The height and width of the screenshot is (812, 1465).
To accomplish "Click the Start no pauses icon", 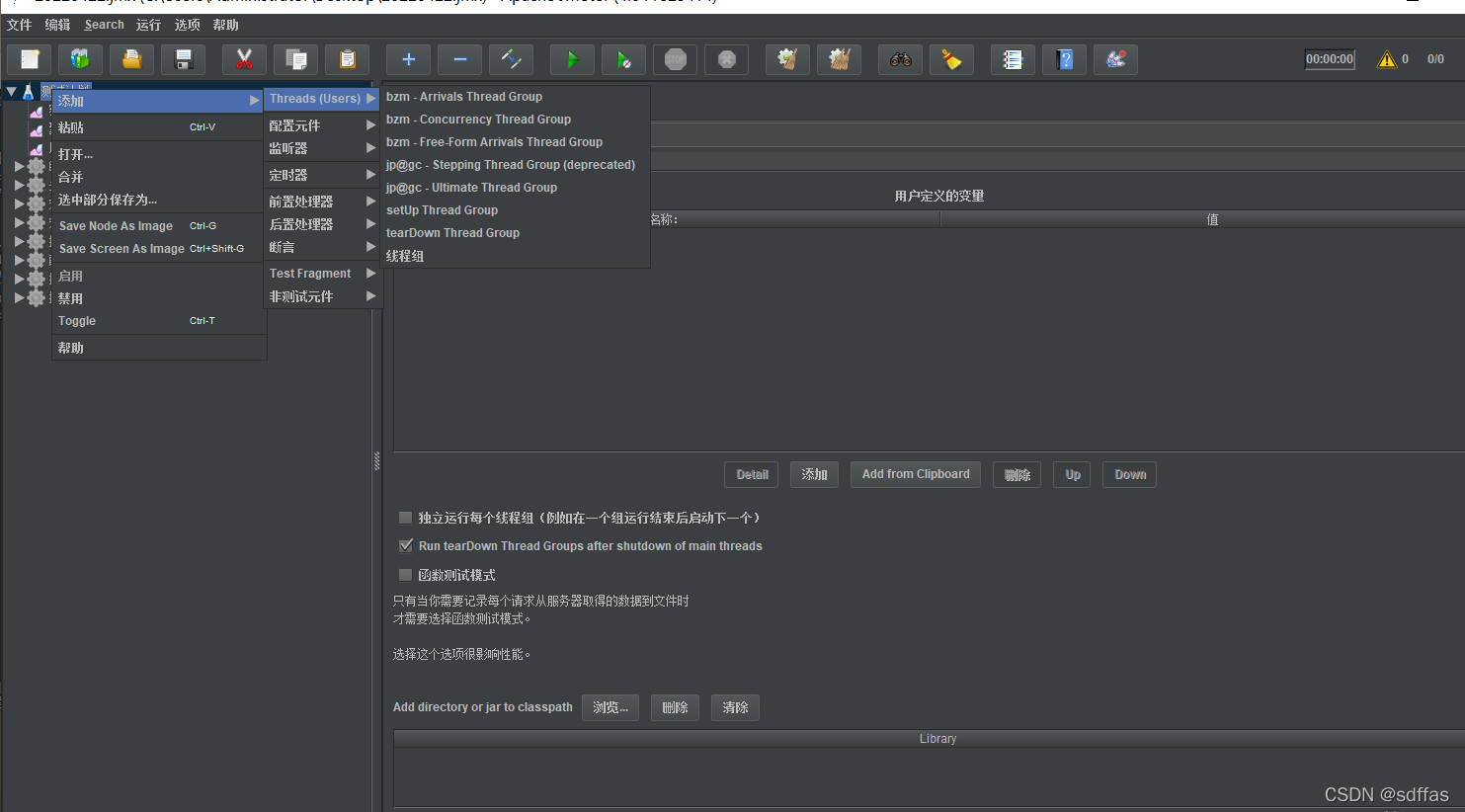I will click(x=623, y=59).
